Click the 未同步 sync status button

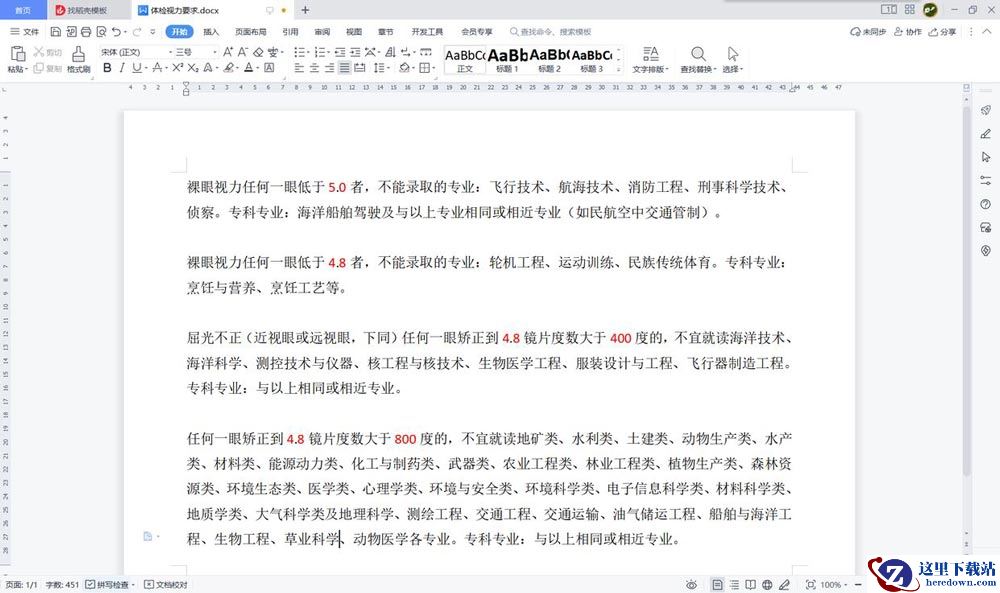[868, 31]
